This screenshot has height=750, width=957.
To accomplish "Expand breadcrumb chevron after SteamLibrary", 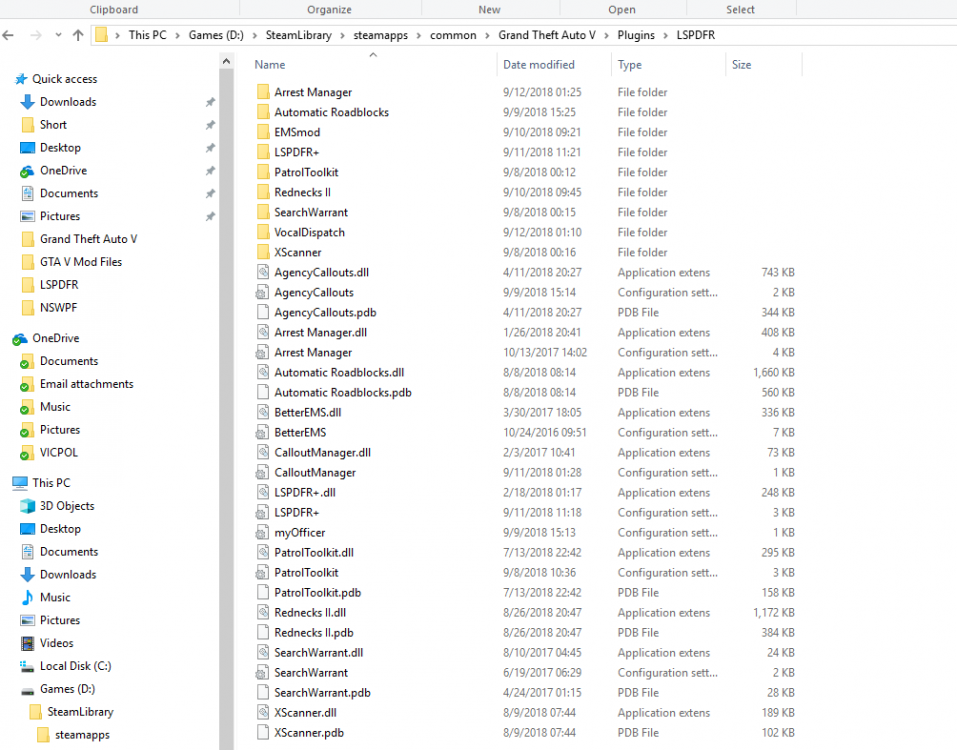I will click(x=342, y=35).
